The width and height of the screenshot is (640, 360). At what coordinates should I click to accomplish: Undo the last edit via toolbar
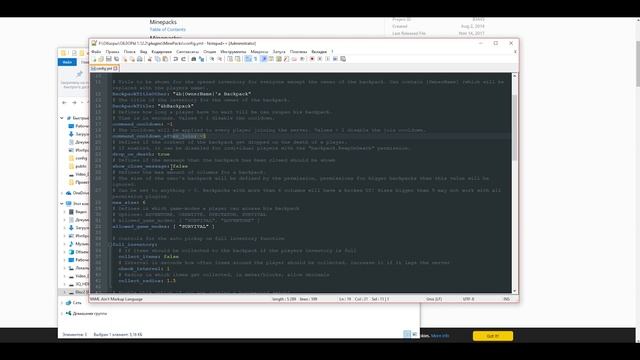point(176,59)
